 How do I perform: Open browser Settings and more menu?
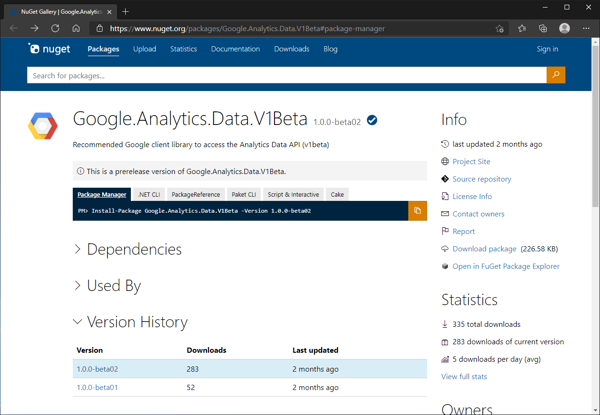click(586, 28)
